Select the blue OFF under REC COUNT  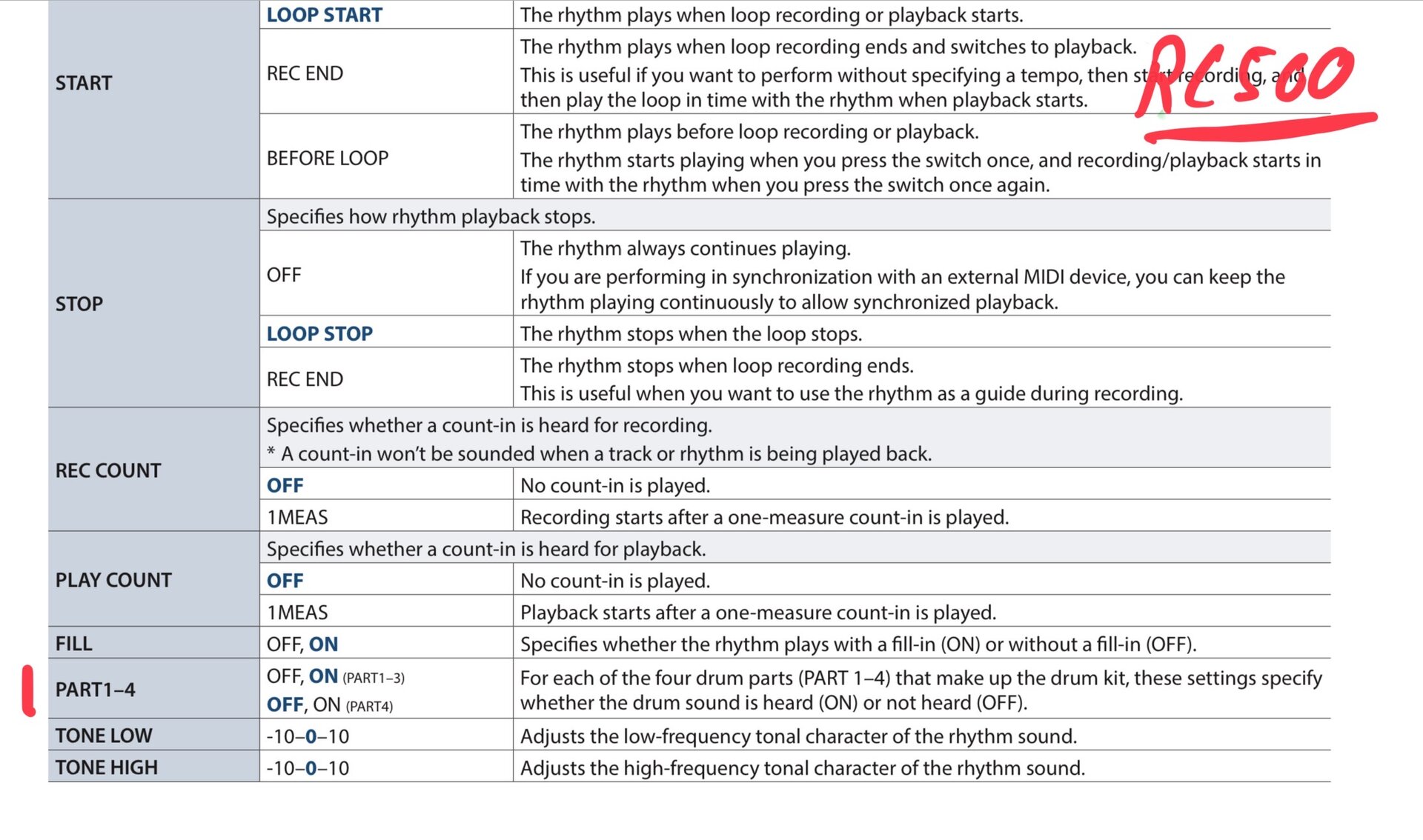(285, 485)
